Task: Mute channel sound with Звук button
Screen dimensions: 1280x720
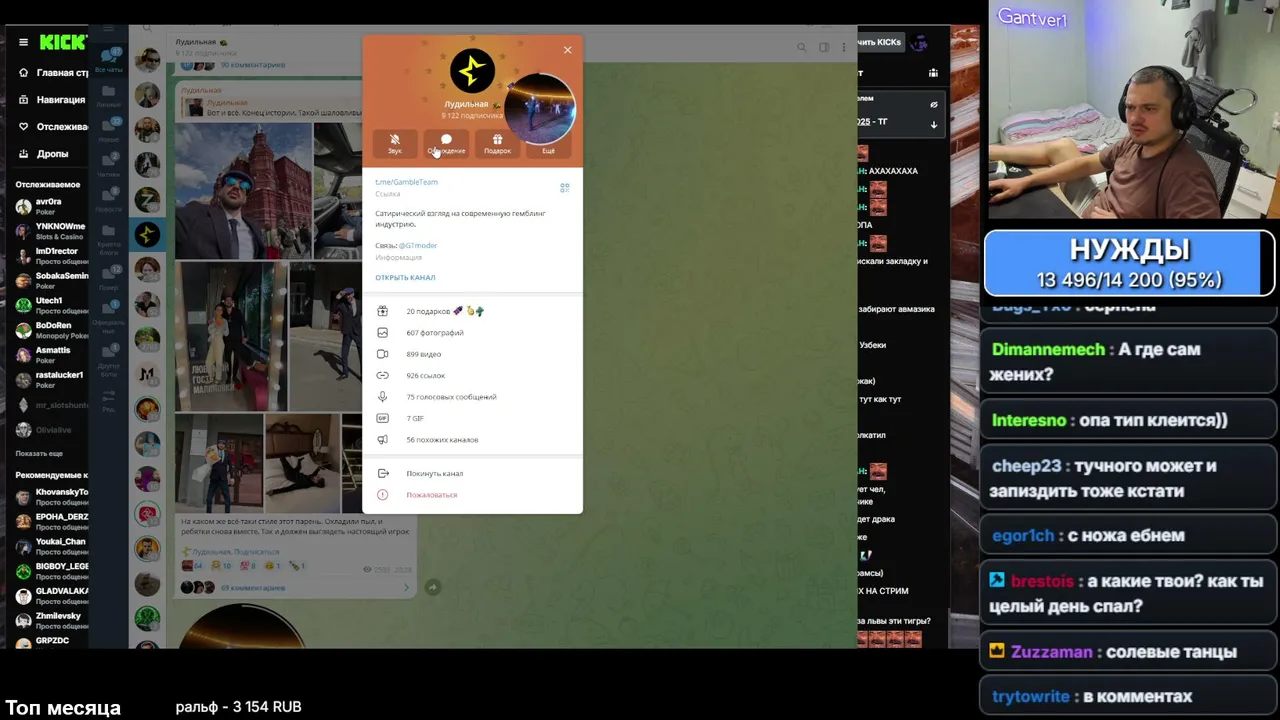Action: (x=395, y=144)
